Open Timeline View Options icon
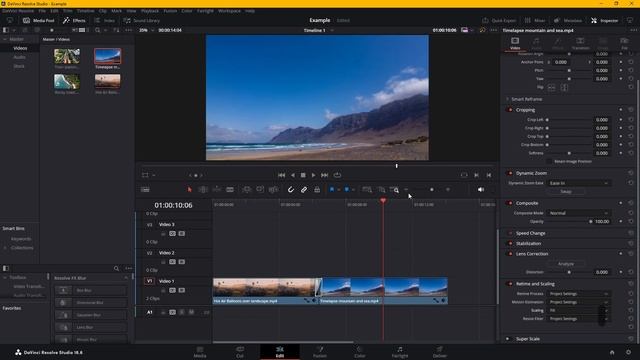This screenshot has width=640, height=360. click(x=145, y=189)
